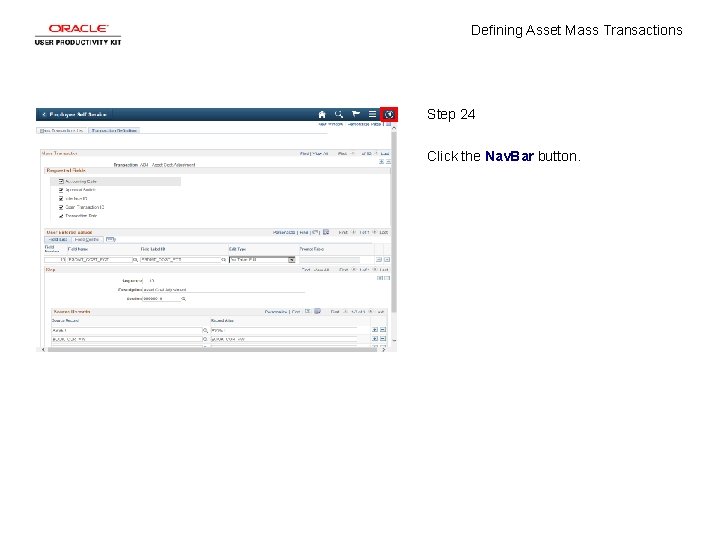The image size is (720, 540).
Task: Open the New Window link
Action: (x=331, y=124)
